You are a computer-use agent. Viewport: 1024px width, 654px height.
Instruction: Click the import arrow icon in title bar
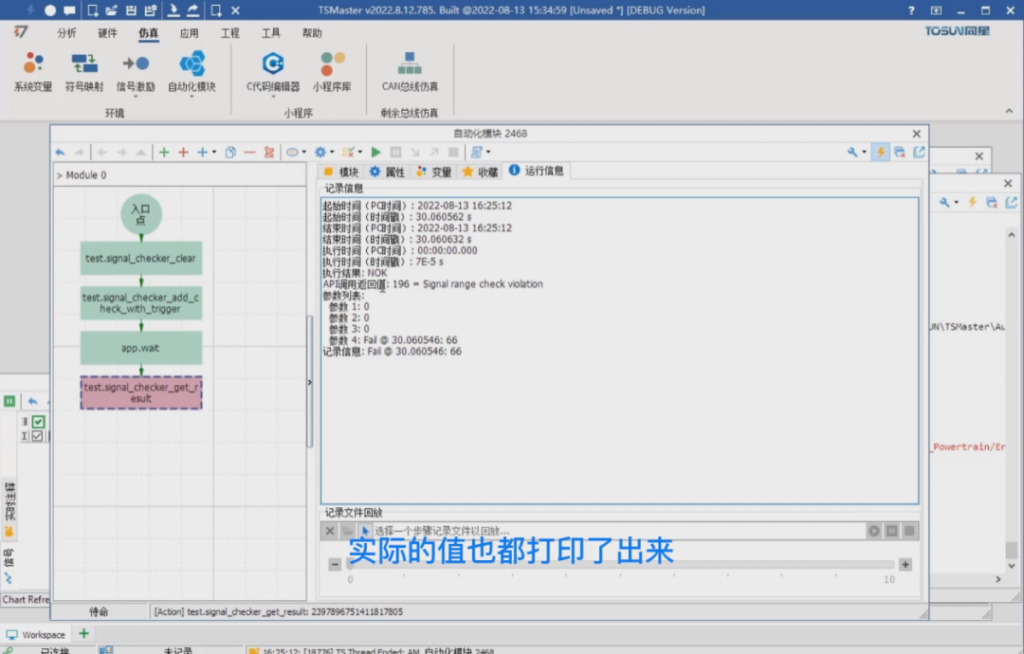(173, 10)
